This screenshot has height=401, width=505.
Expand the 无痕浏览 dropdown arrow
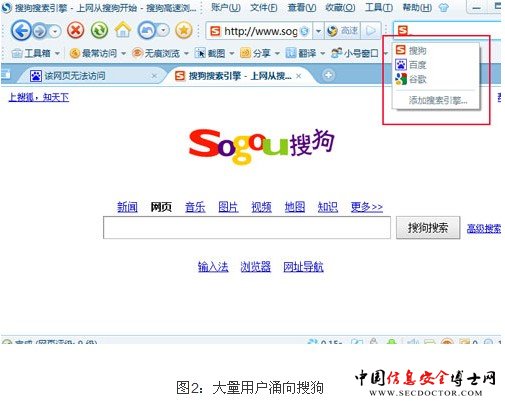186,53
